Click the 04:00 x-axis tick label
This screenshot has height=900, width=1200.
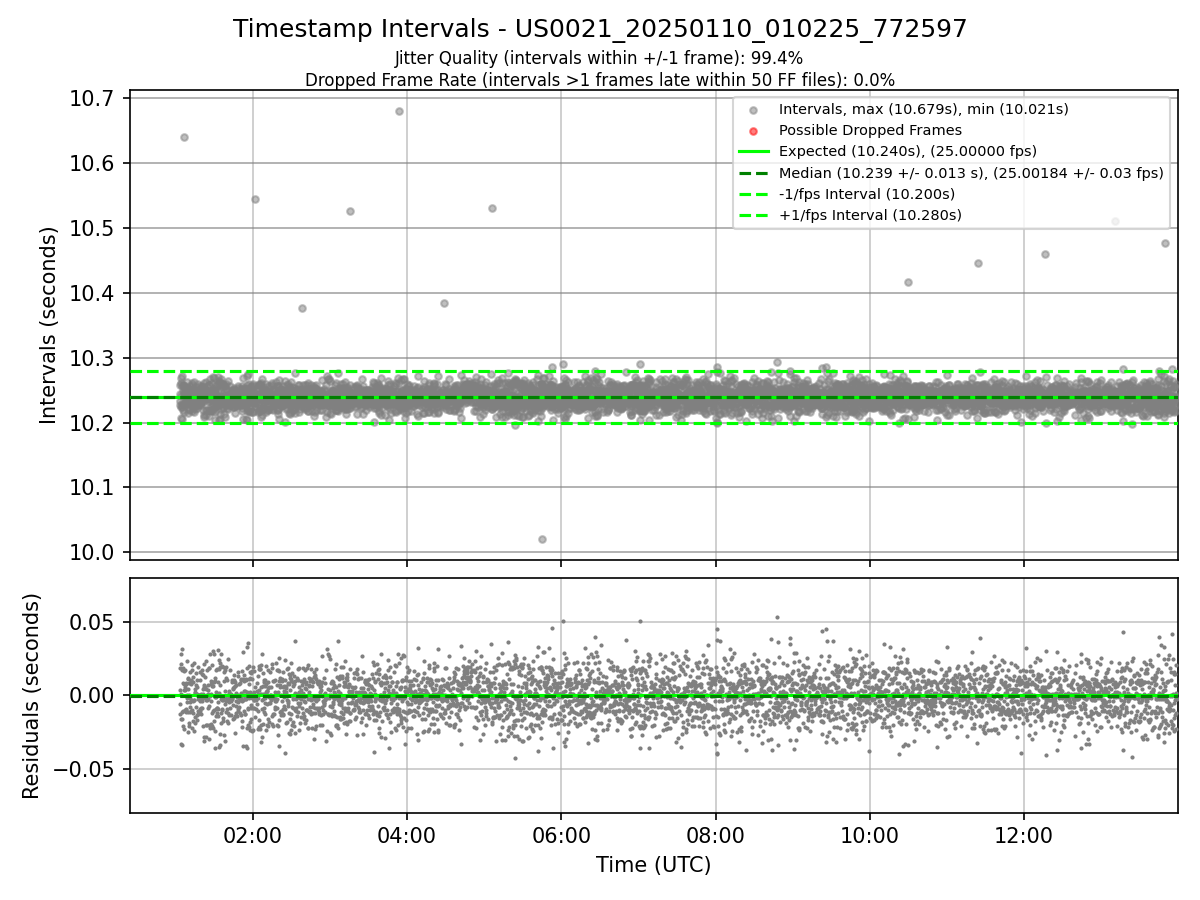pyautogui.click(x=406, y=834)
